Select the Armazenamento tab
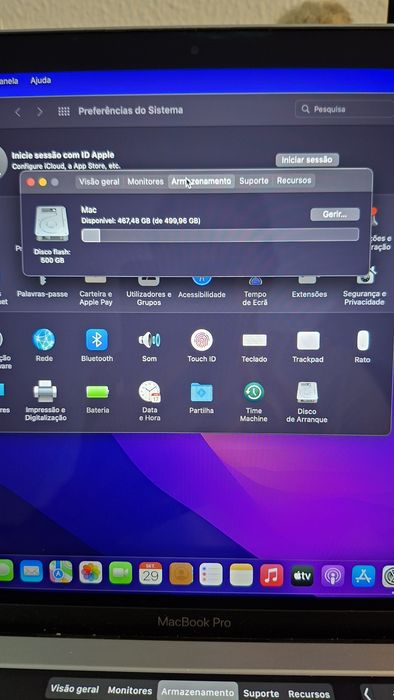Screen dimensions: 394x700 (201, 181)
